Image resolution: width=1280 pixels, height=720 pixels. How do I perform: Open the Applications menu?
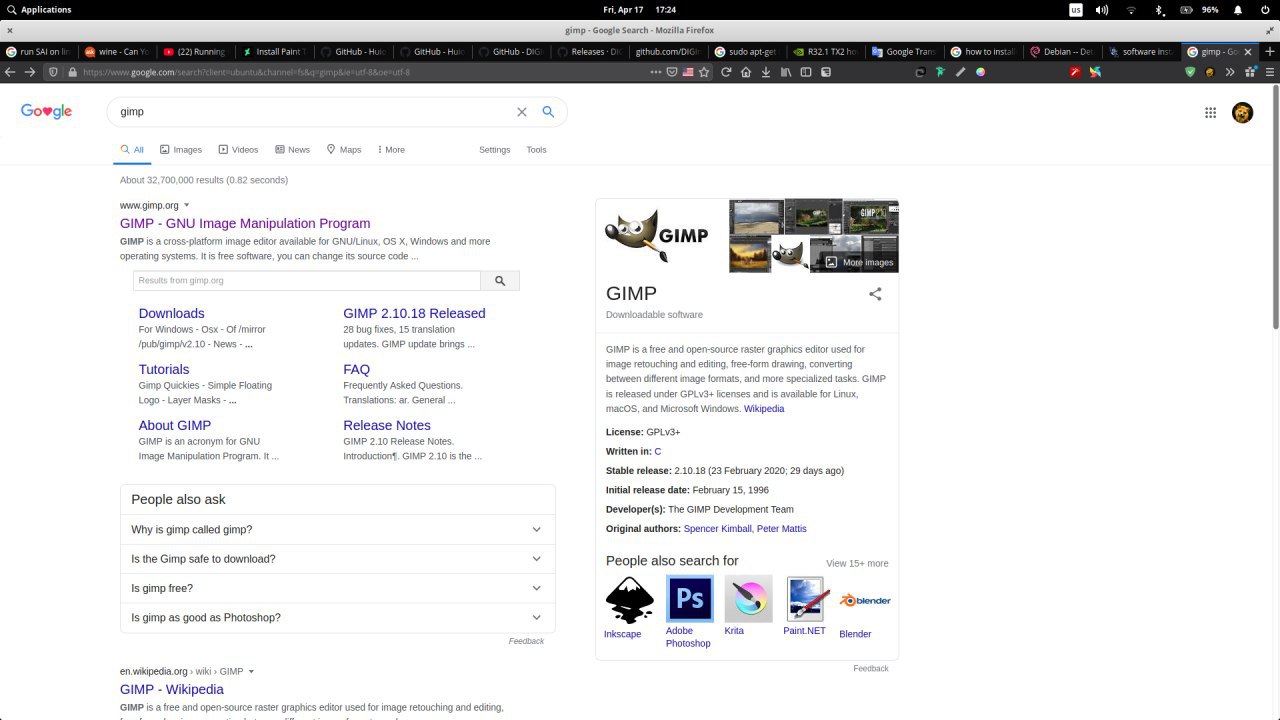39,9
